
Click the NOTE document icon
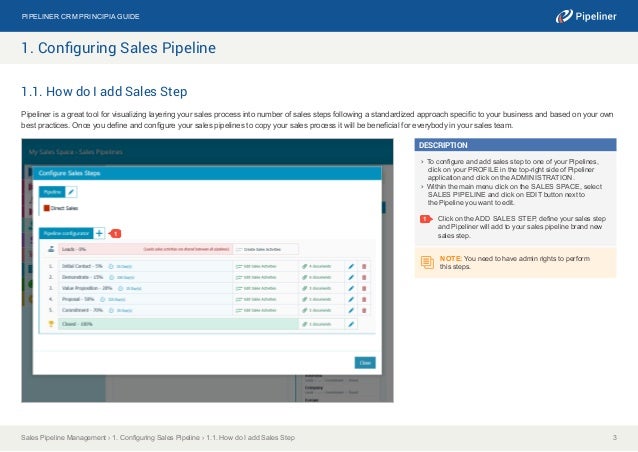427,262
